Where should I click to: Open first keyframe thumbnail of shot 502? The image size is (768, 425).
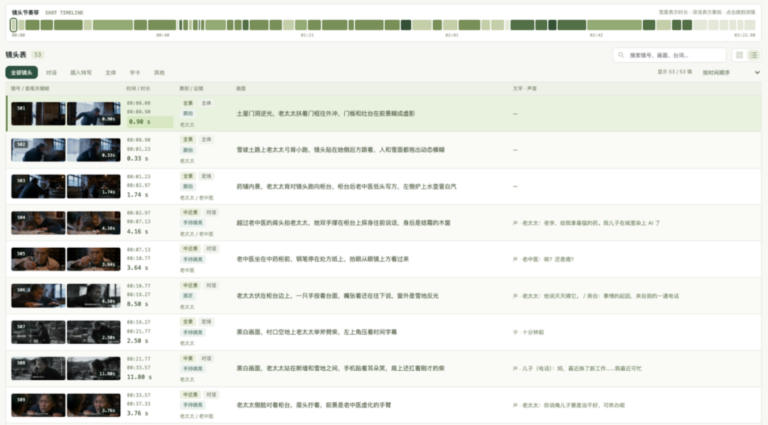pyautogui.click(x=38, y=150)
